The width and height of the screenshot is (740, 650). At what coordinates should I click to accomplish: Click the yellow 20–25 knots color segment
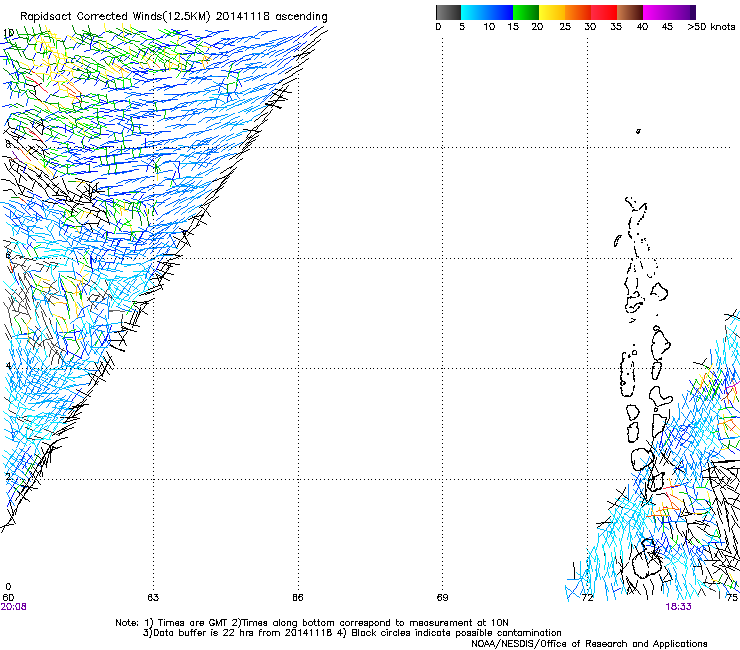coord(552,12)
